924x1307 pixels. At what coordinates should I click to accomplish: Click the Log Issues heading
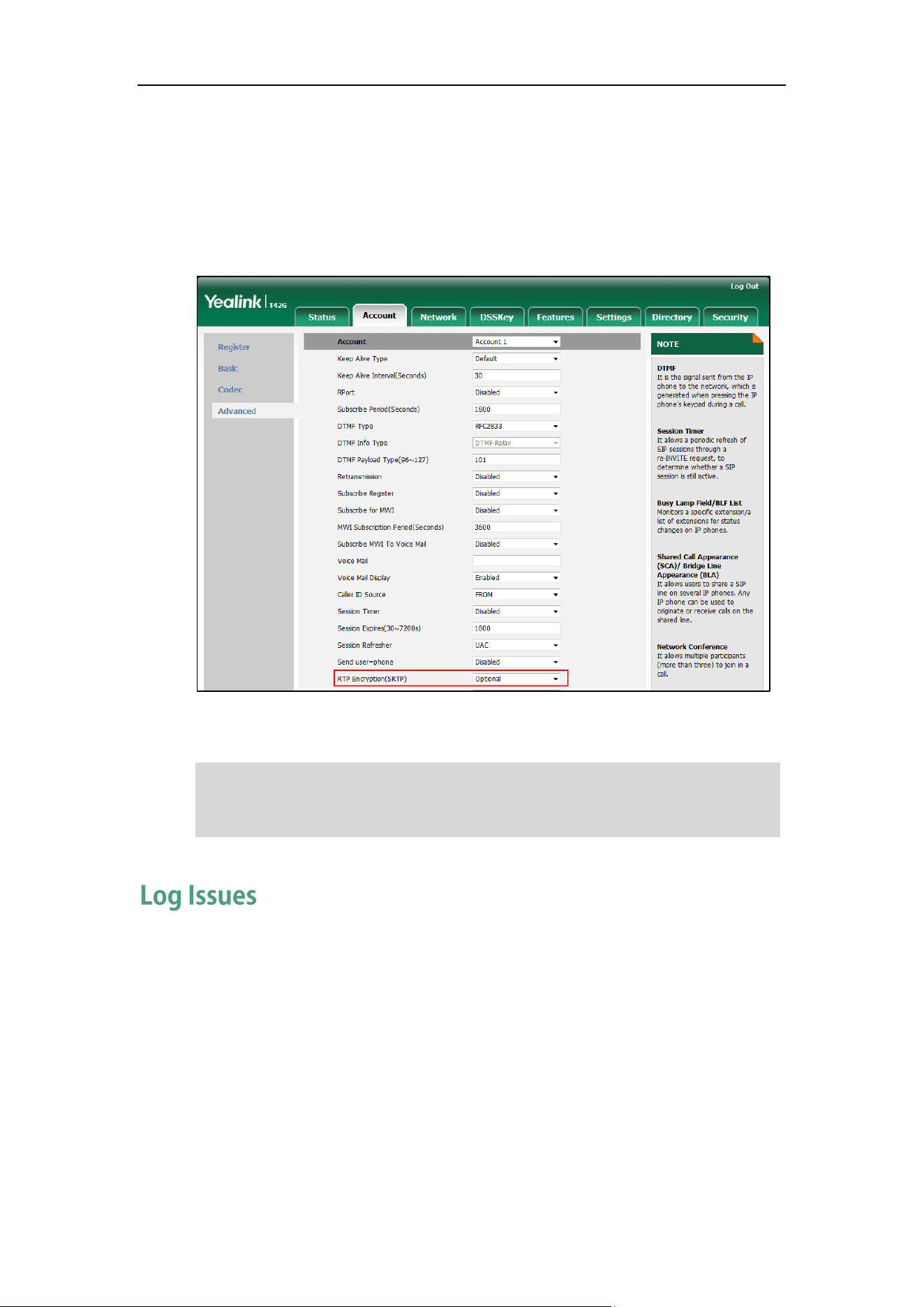tap(198, 896)
